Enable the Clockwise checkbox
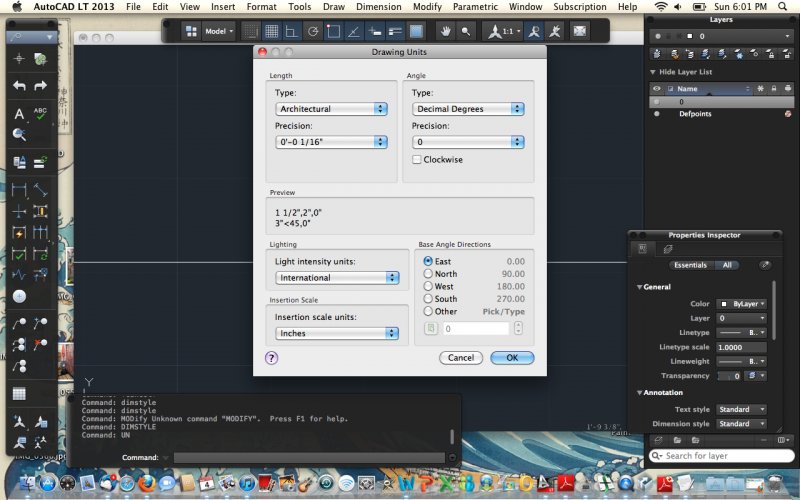The width and height of the screenshot is (800, 500). coord(417,160)
